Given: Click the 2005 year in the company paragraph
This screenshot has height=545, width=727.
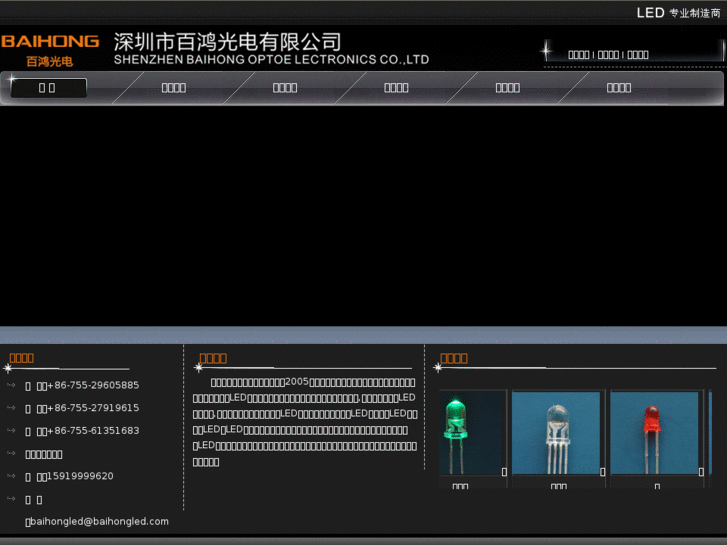Looking at the screenshot, I should (x=297, y=382).
